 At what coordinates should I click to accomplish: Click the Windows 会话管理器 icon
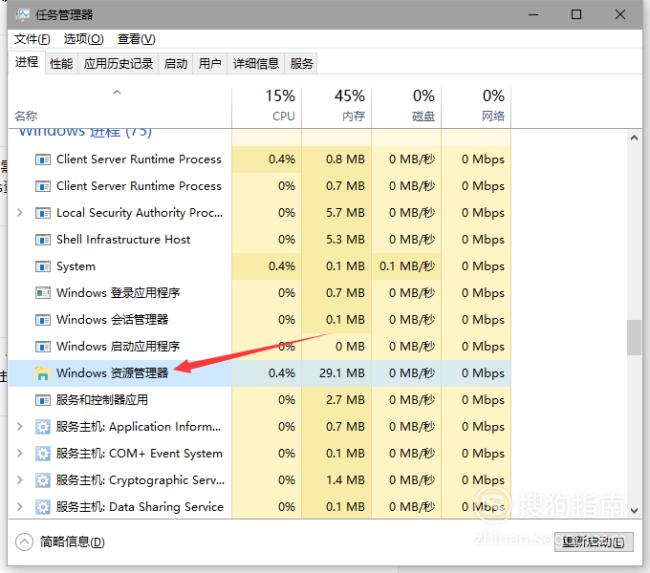pos(43,320)
